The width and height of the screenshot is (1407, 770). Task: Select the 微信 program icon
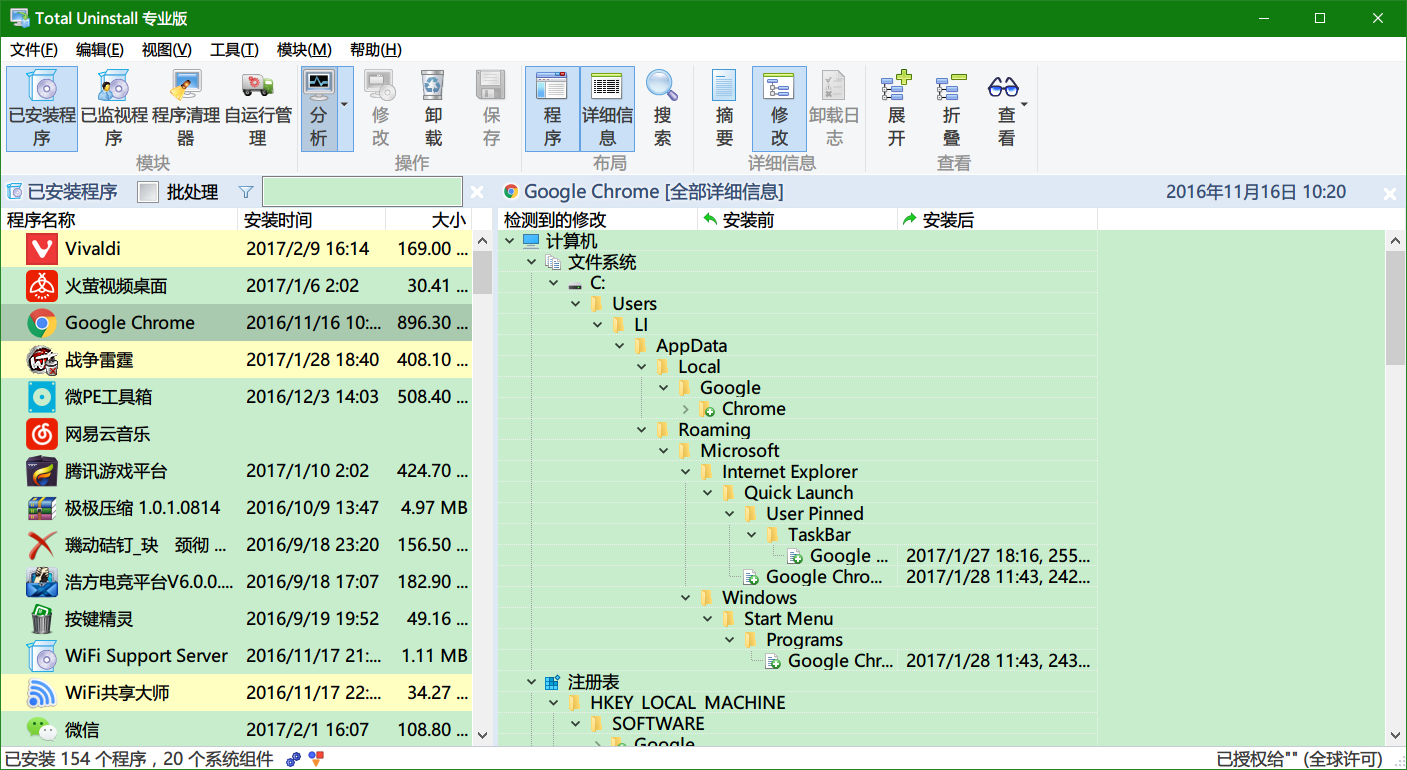(x=41, y=730)
